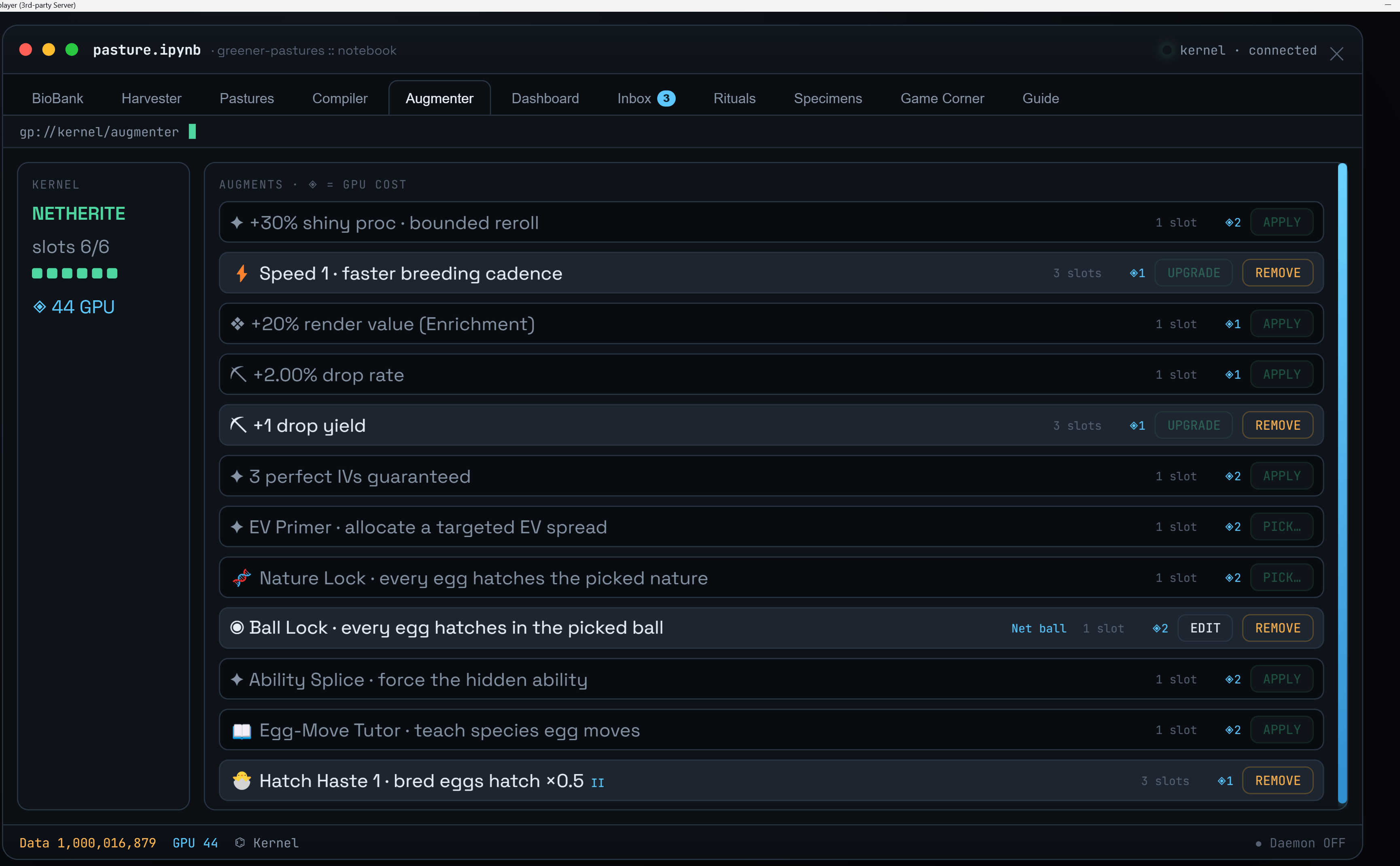
Task: Click the Kernel hexagon icon in status bar
Action: pyautogui.click(x=240, y=843)
